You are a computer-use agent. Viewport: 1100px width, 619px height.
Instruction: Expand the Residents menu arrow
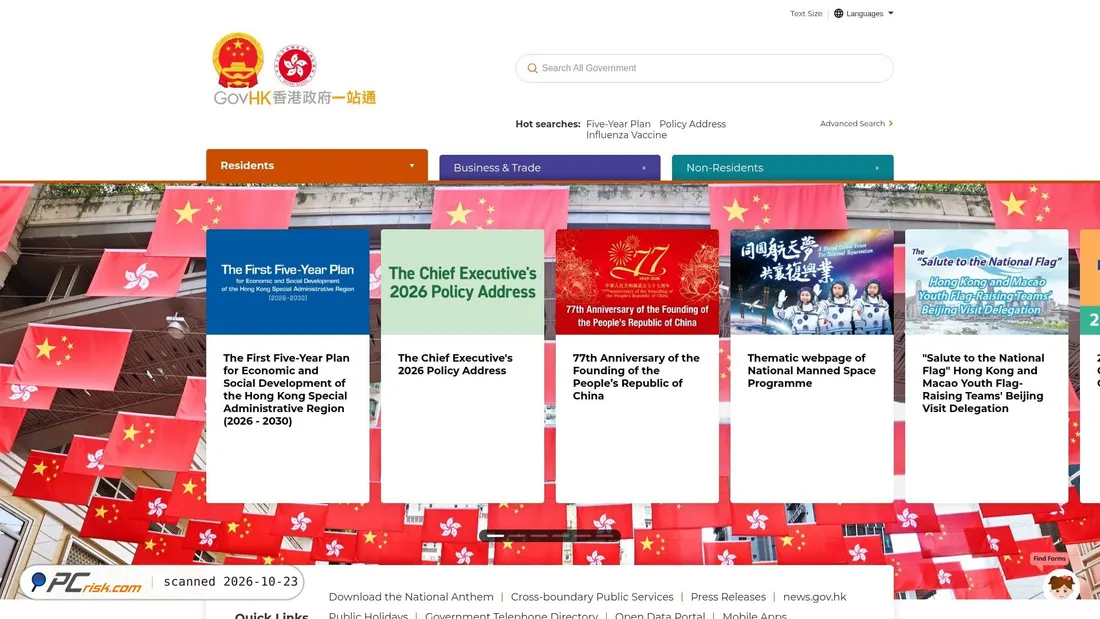point(412,166)
